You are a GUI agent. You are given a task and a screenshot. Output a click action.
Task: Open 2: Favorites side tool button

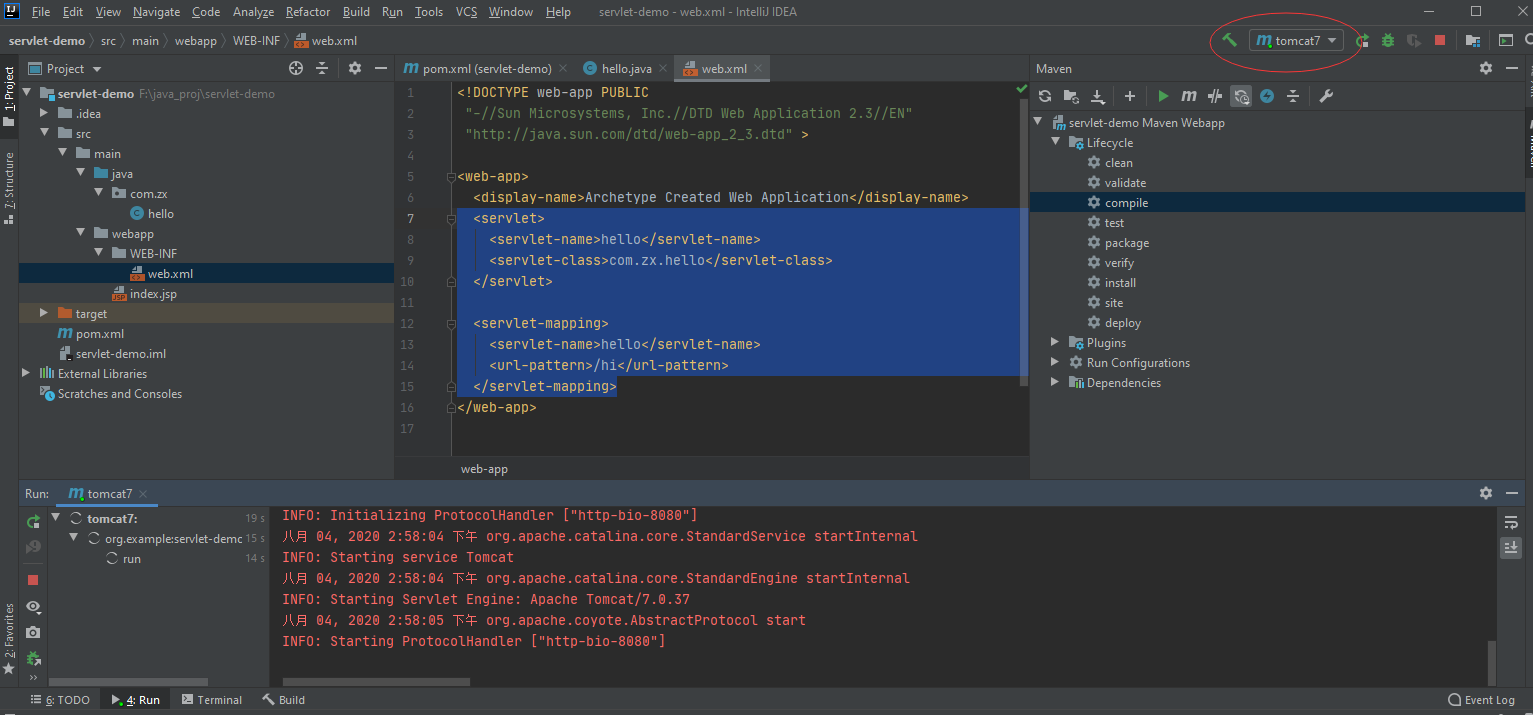9,637
